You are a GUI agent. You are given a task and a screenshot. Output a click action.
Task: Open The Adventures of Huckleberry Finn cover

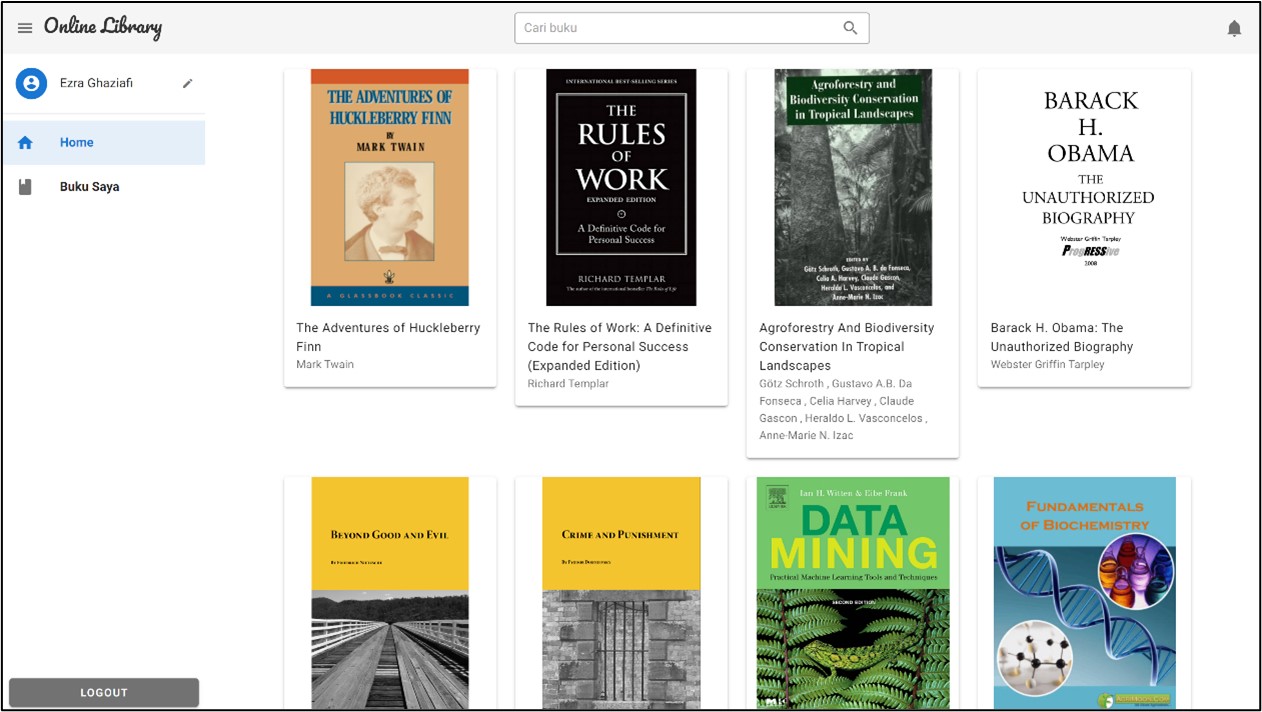390,187
